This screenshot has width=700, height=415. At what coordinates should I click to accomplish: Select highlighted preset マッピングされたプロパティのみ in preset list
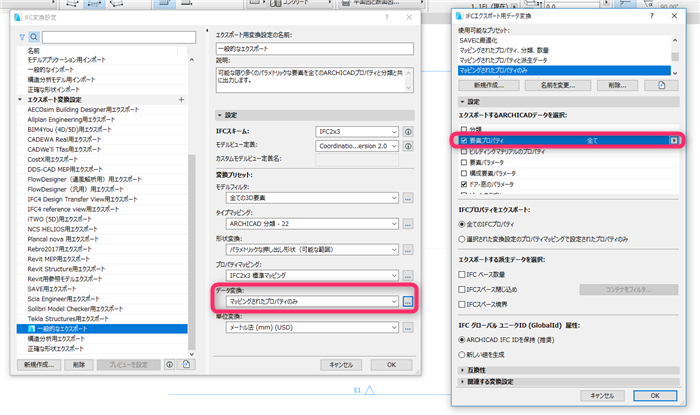coord(564,70)
